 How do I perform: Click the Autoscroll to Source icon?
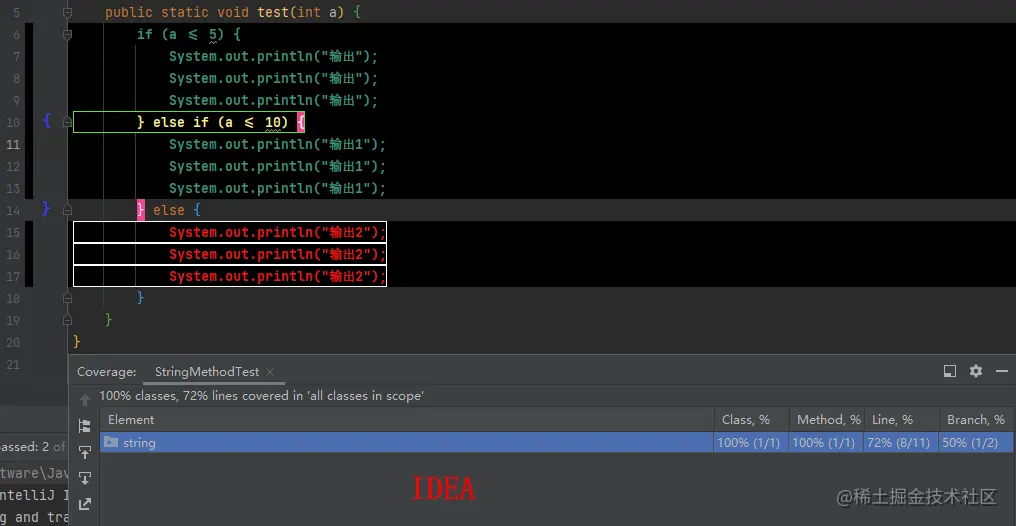click(x=84, y=452)
